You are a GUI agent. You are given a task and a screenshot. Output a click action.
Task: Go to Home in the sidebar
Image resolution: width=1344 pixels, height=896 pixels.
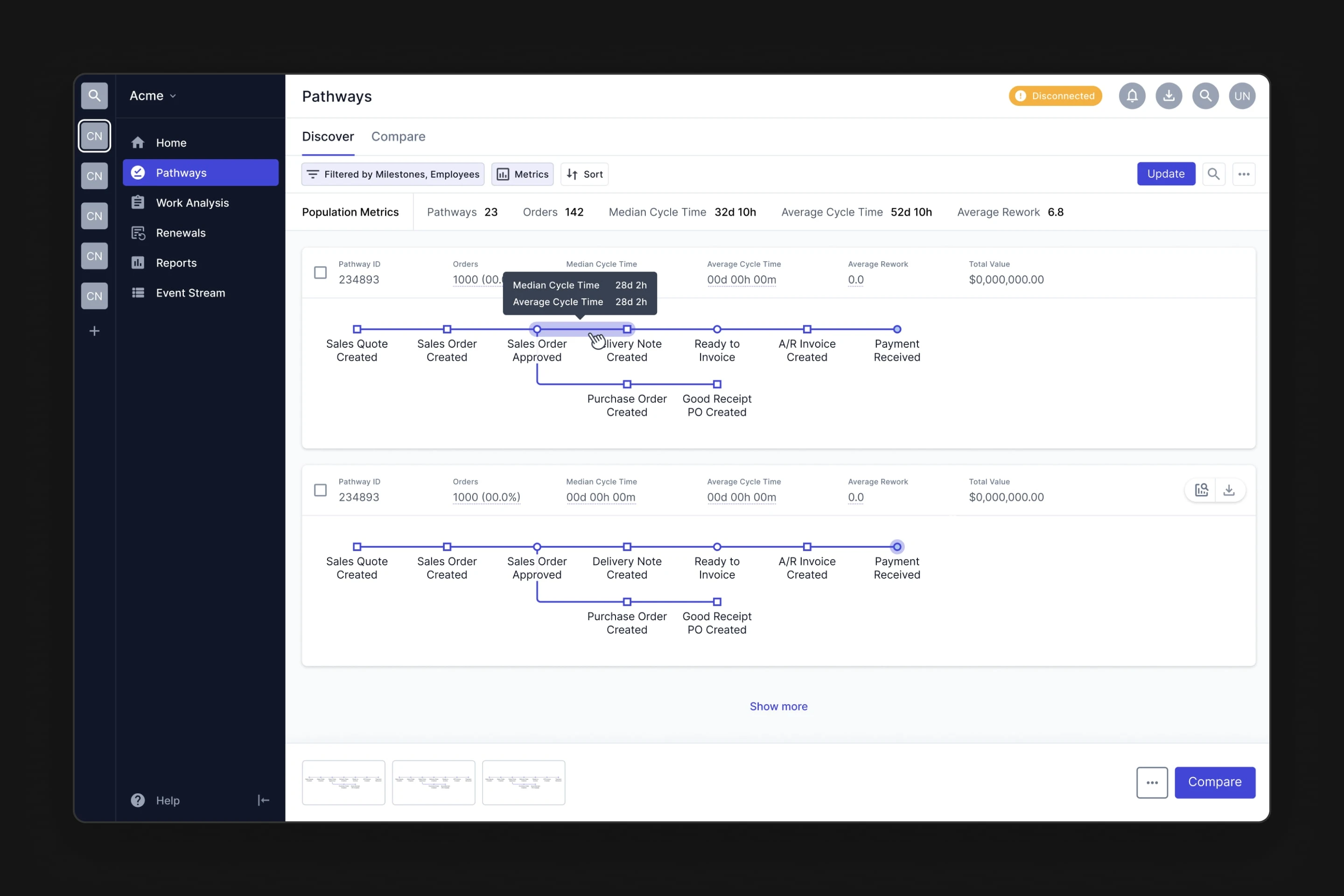point(200,142)
